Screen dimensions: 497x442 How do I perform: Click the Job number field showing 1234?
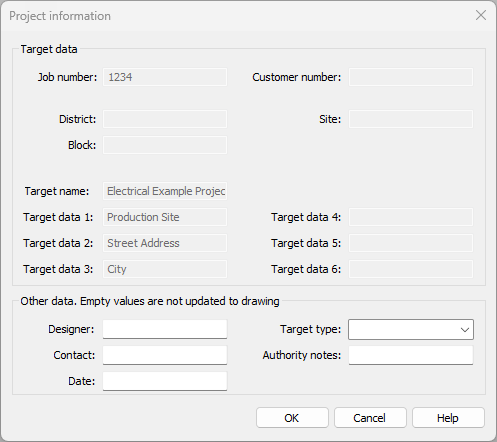tap(165, 77)
